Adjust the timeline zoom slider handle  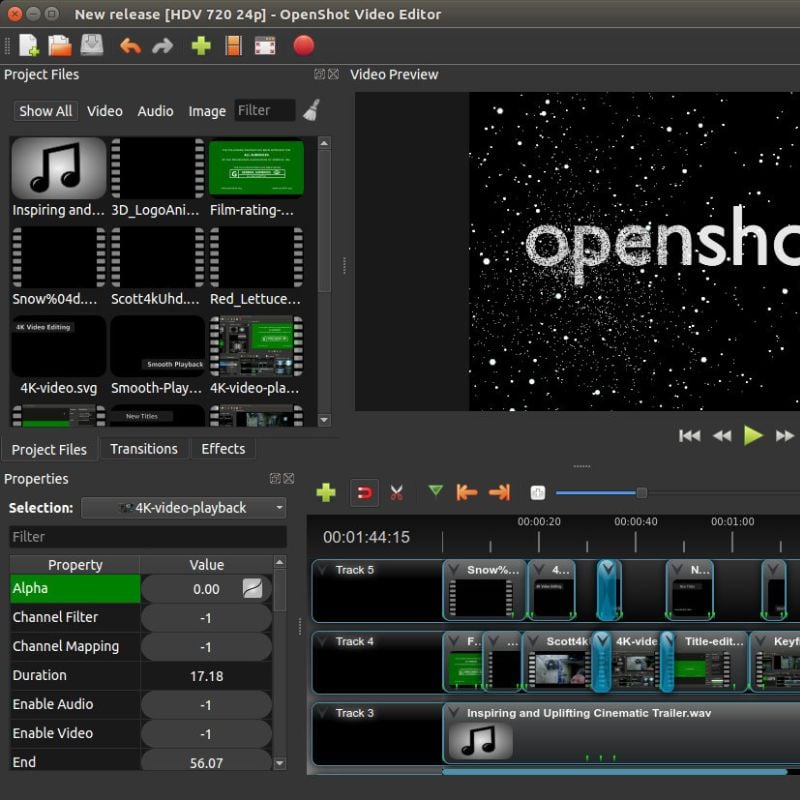click(642, 493)
